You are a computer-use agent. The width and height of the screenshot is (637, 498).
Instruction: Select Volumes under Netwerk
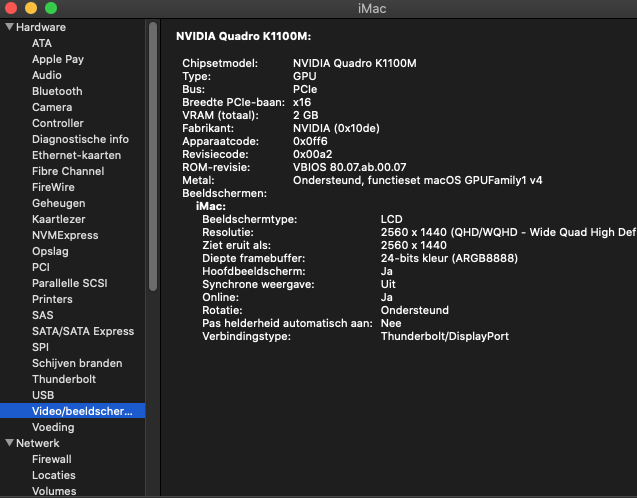54,491
